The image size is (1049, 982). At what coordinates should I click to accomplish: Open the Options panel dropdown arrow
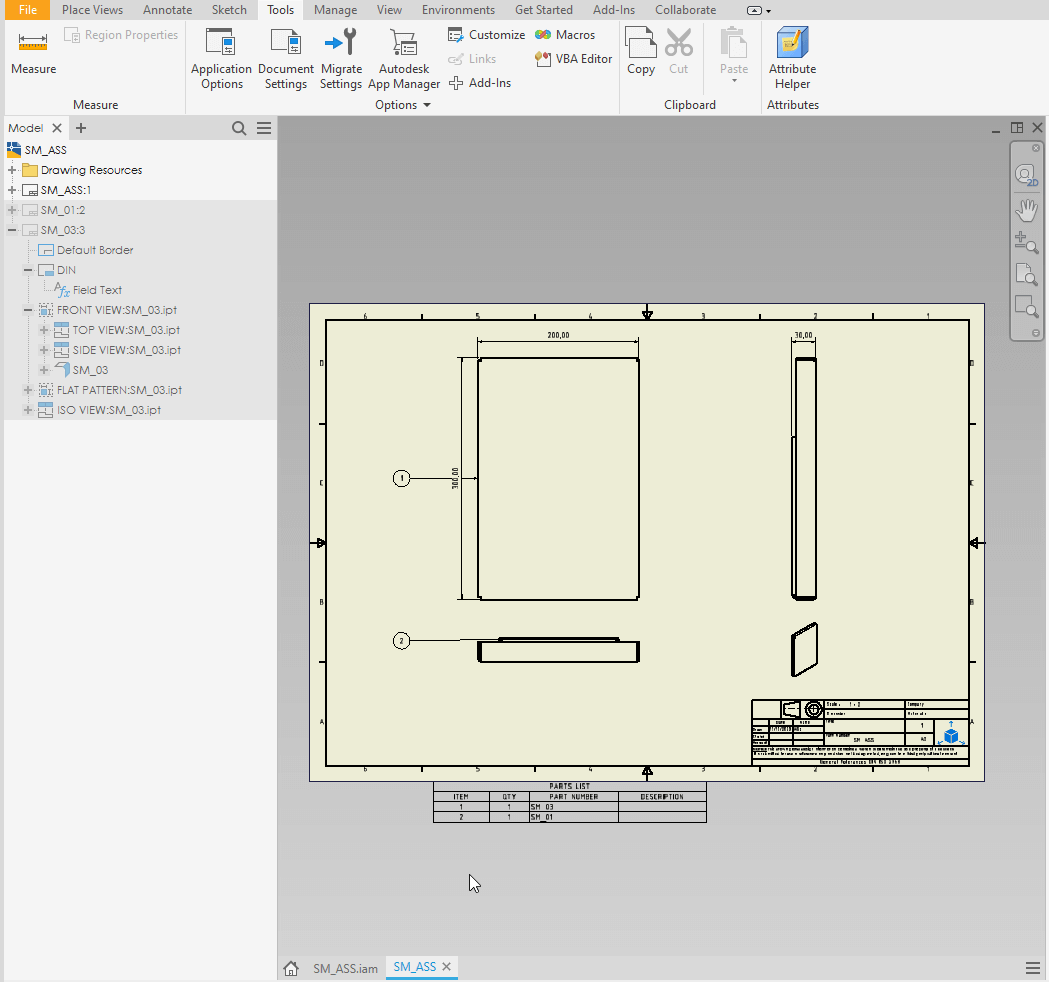[x=427, y=105]
